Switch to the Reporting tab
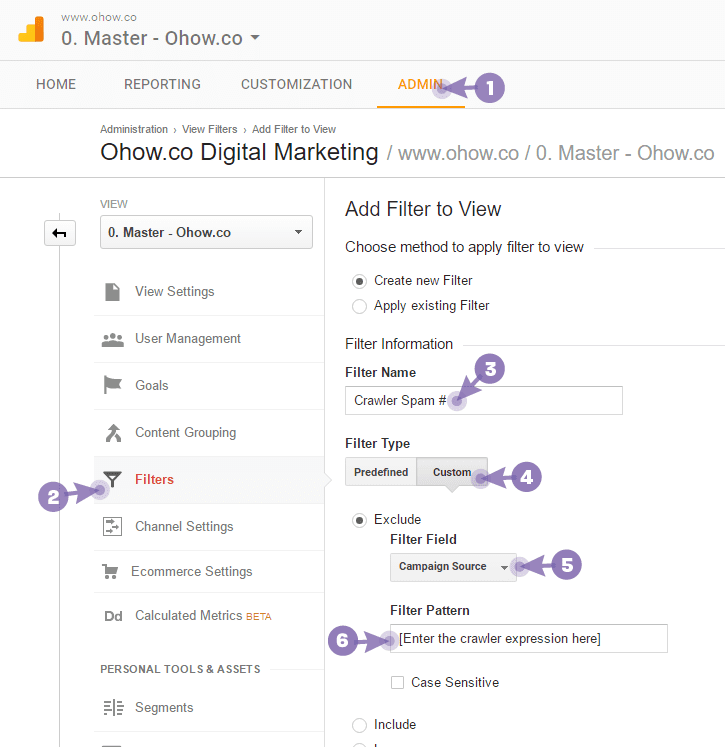Image resolution: width=726 pixels, height=748 pixels. pyautogui.click(x=162, y=84)
